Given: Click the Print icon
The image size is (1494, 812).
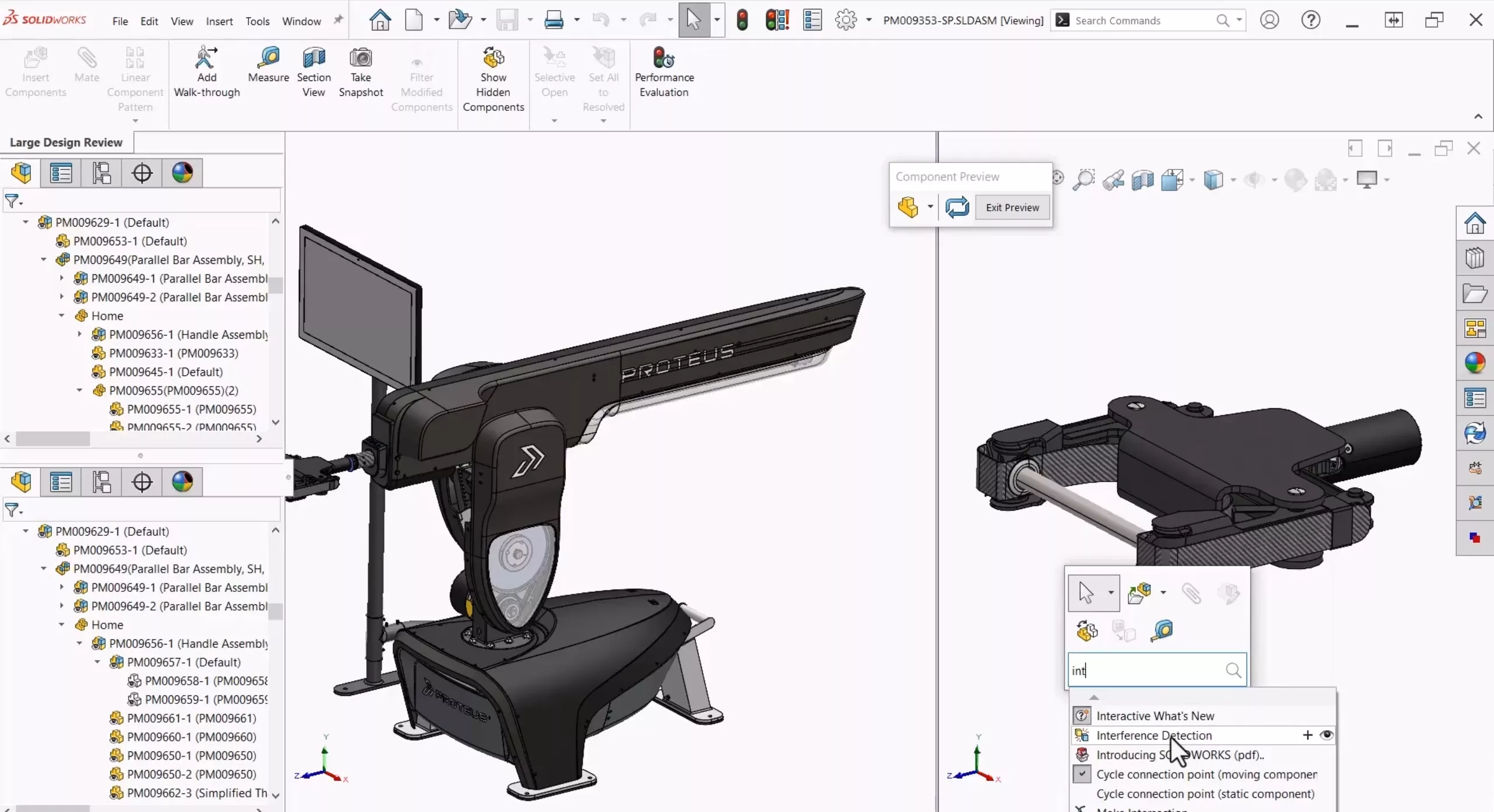Looking at the screenshot, I should (554, 20).
